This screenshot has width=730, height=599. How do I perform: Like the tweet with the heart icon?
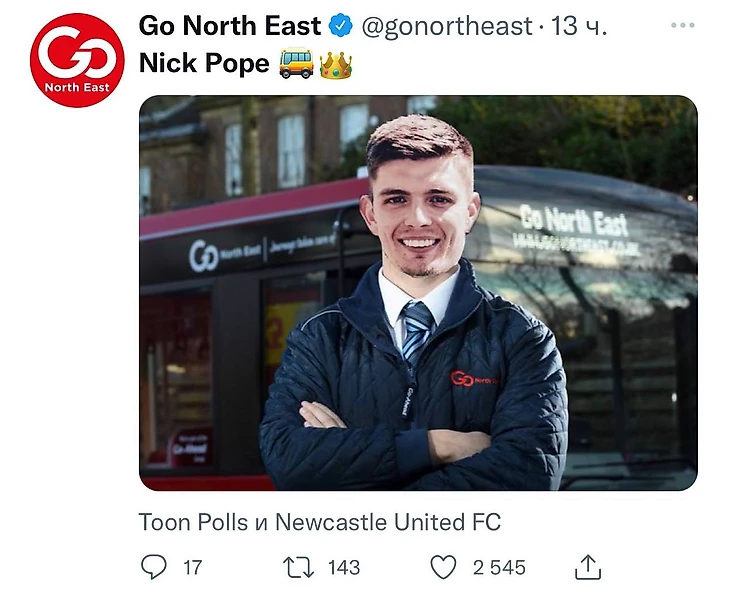click(x=443, y=567)
